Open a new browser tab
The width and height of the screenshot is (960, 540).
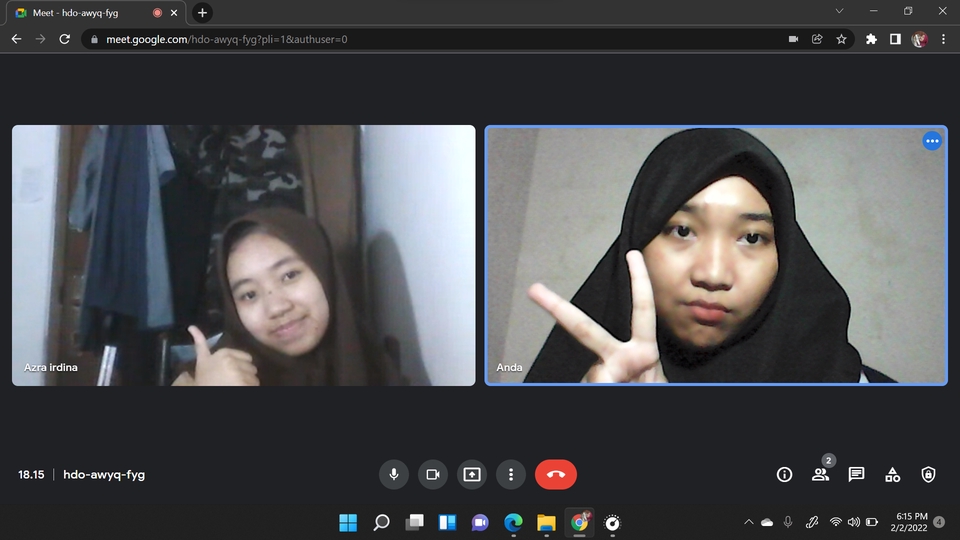coord(203,13)
